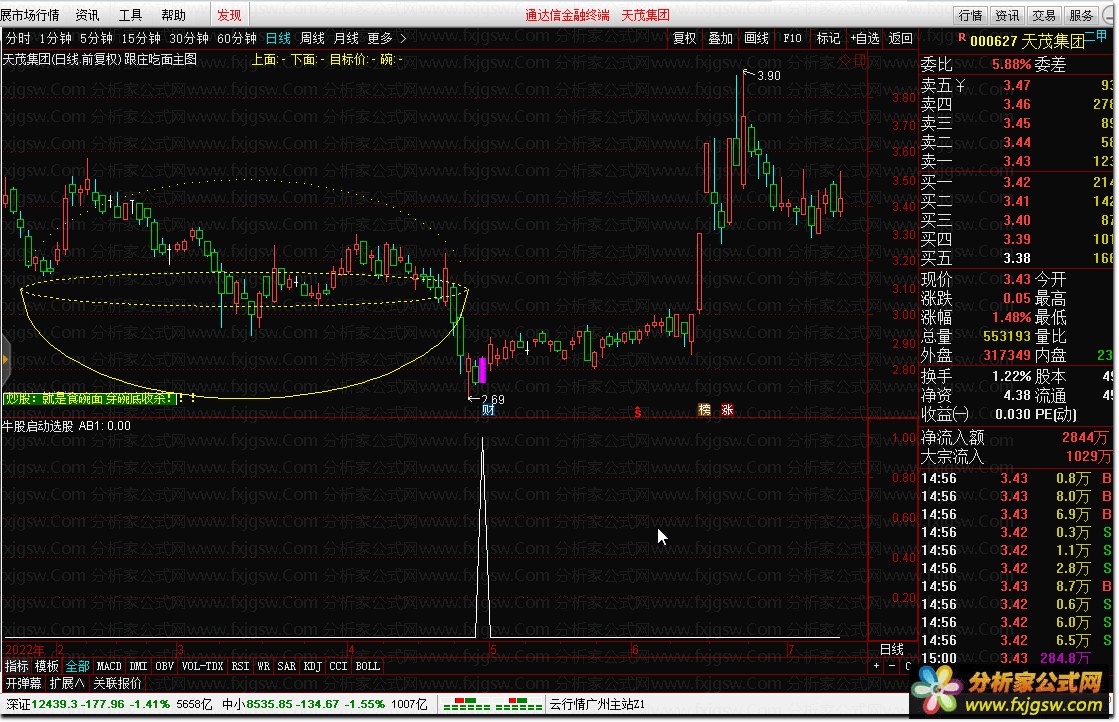Click 牛股启动选股 AB1 indicator label
This screenshot has width=1119, height=722.
tap(66, 427)
